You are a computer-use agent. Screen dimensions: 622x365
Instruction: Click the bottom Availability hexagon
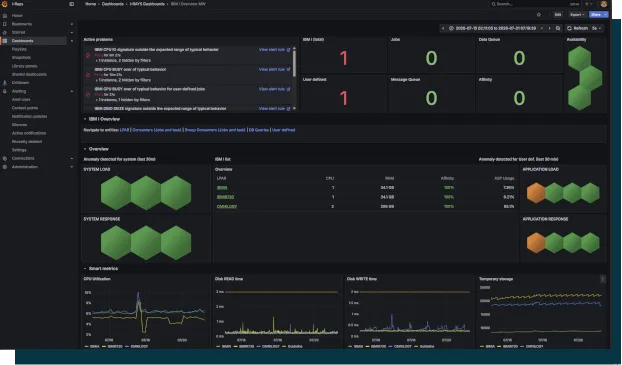click(580, 98)
